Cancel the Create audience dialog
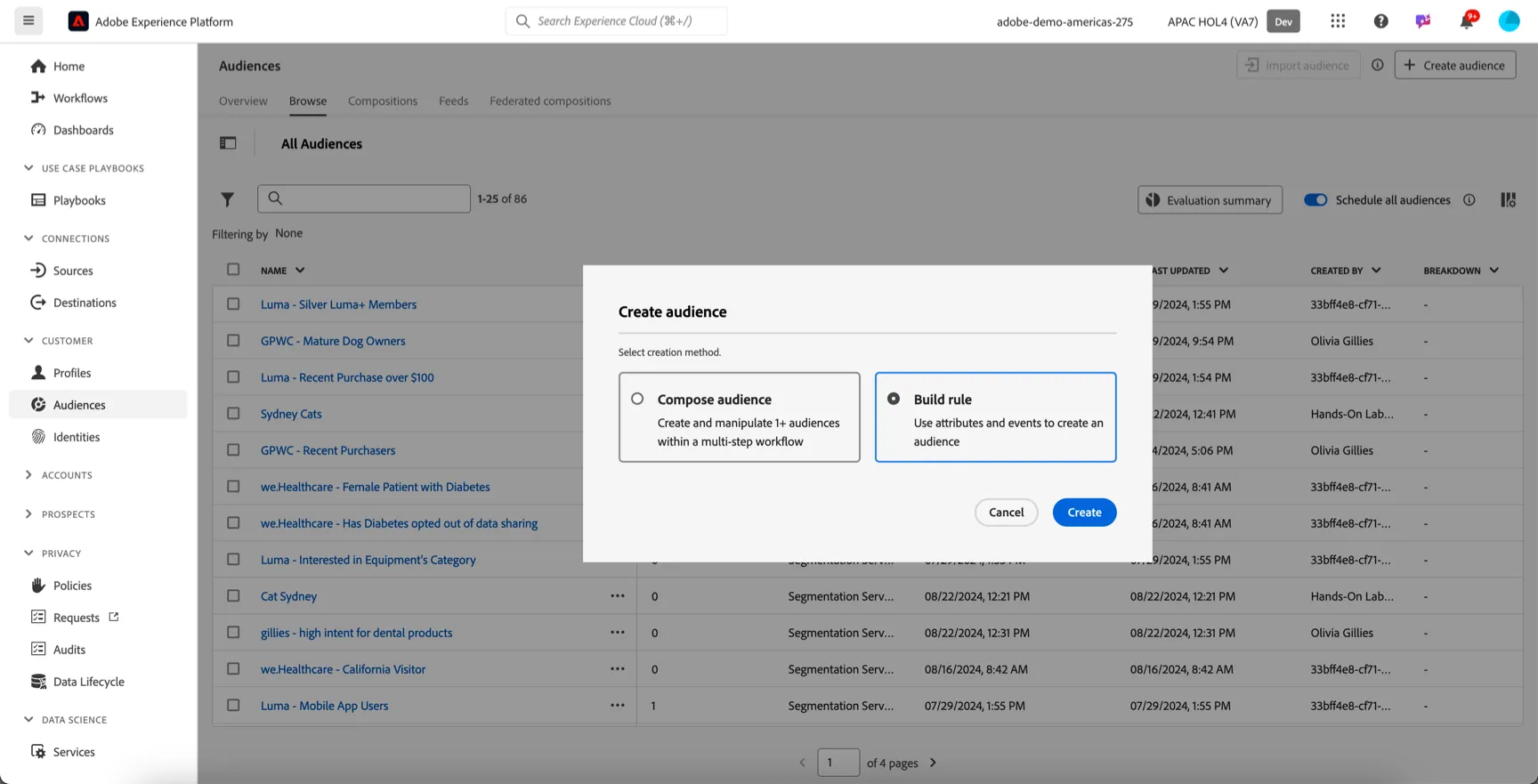Viewport: 1538px width, 784px height. [1006, 513]
